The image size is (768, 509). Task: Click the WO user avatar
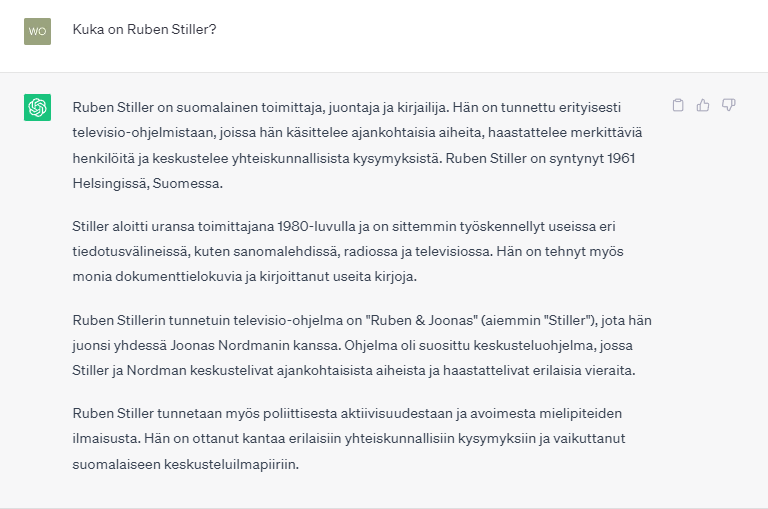37,31
